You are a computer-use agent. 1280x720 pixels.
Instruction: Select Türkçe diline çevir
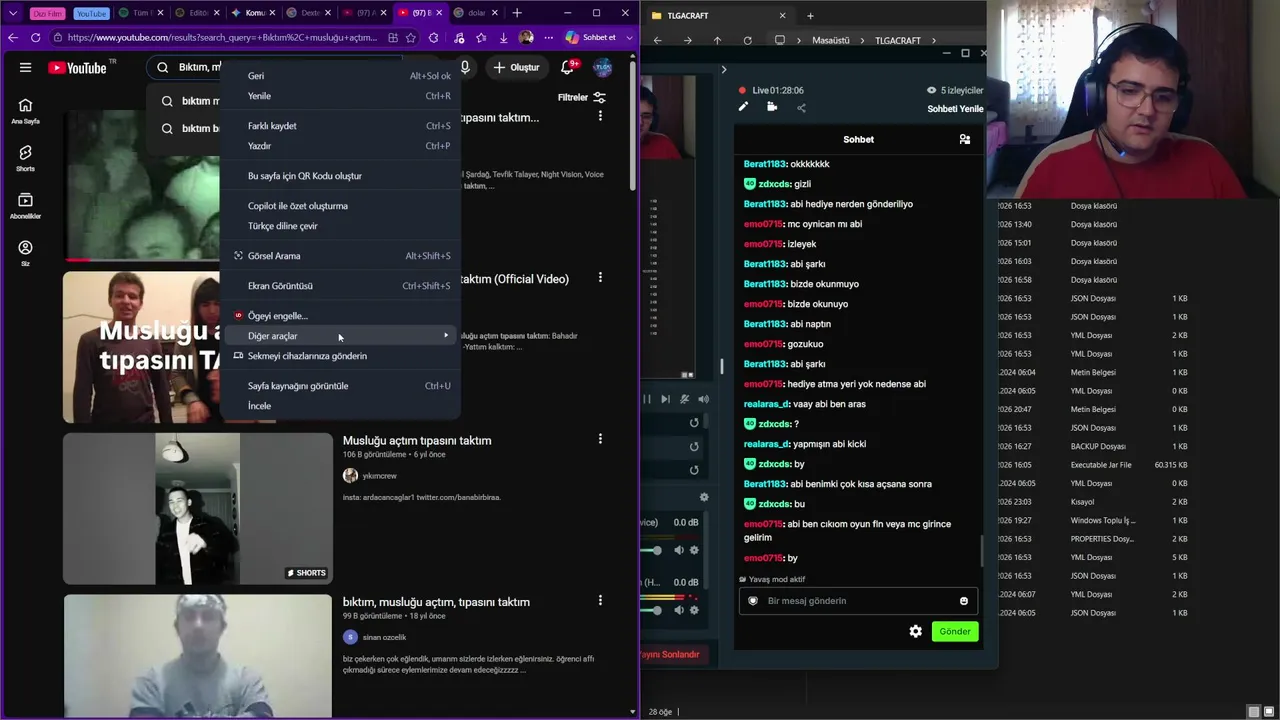click(x=340, y=226)
